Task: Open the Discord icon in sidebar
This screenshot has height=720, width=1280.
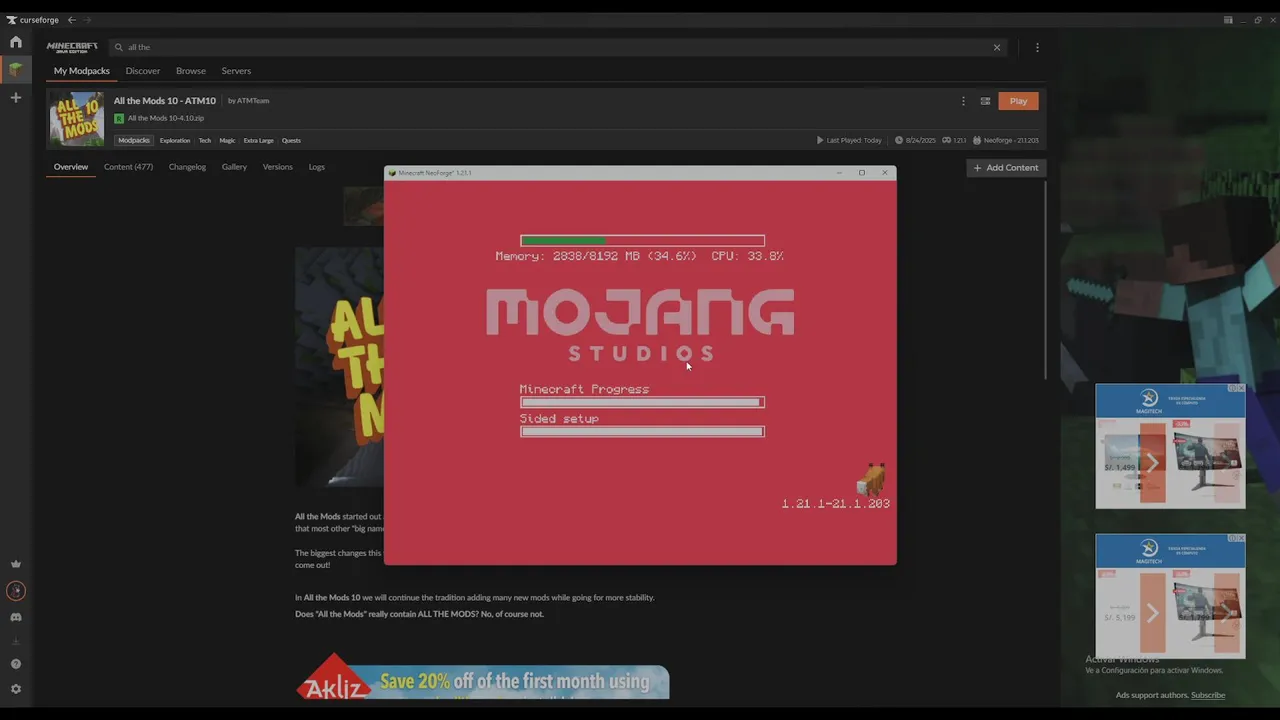Action: click(x=15, y=617)
